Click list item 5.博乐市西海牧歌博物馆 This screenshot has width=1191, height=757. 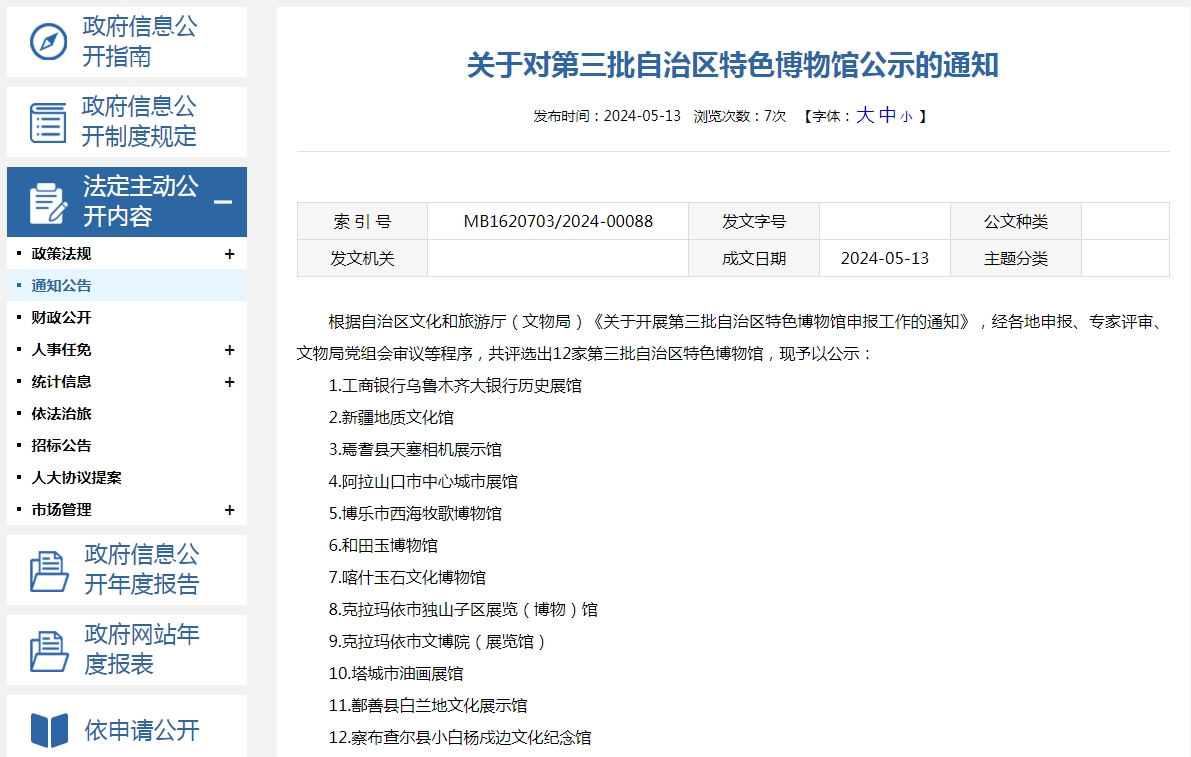coord(415,513)
